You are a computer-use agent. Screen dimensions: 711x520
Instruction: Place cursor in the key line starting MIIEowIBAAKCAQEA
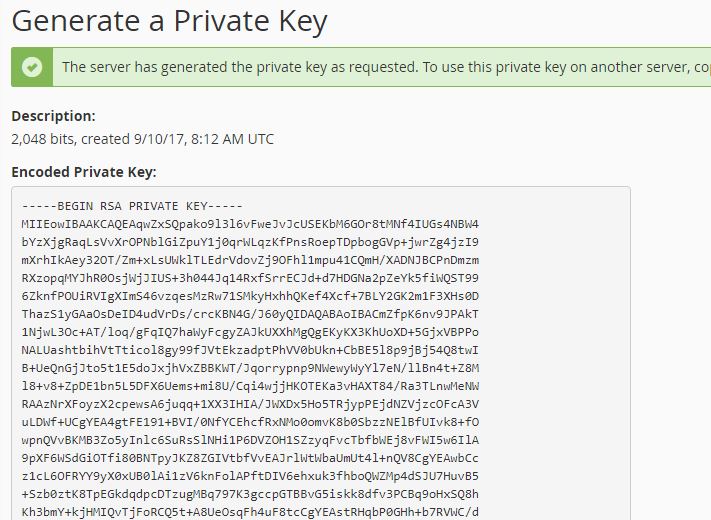point(250,224)
